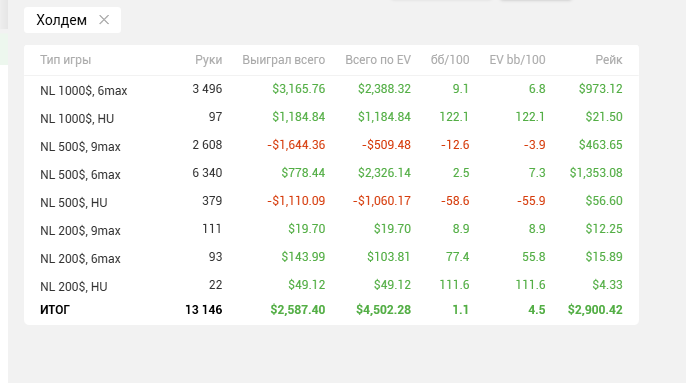Image resolution: width=686 pixels, height=383 pixels.
Task: Select the NL 200$, HU row
Action: click(331, 285)
